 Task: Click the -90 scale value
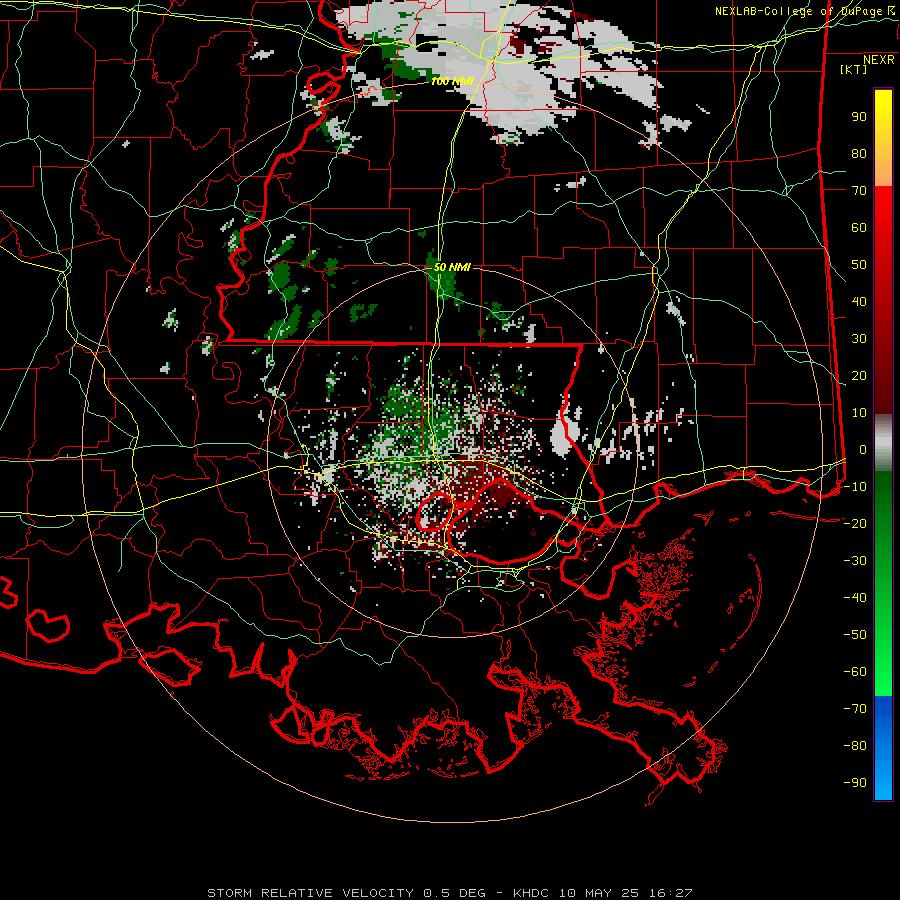coord(855,783)
